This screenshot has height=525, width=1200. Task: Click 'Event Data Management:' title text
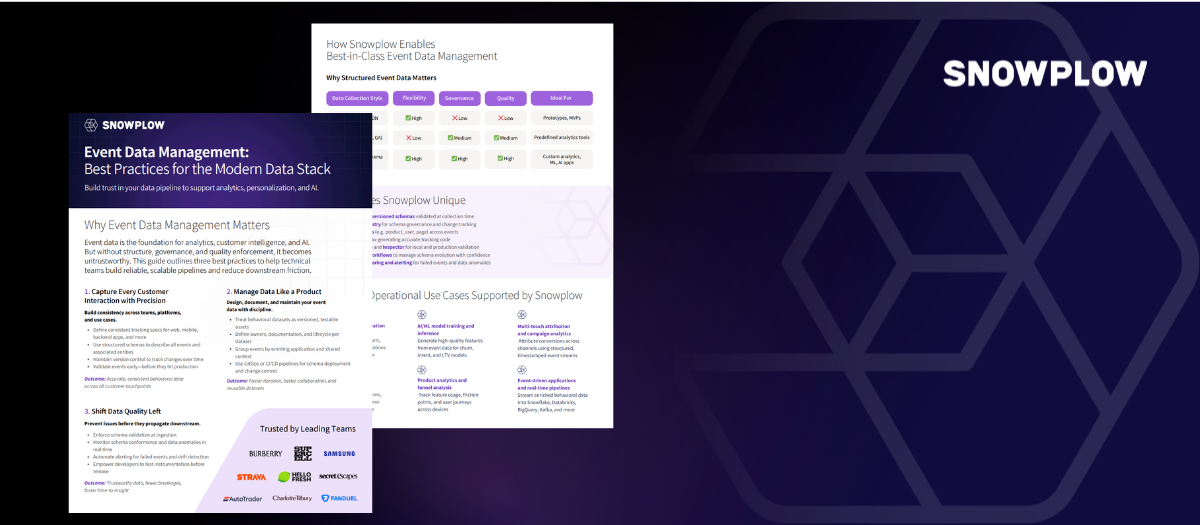point(166,152)
